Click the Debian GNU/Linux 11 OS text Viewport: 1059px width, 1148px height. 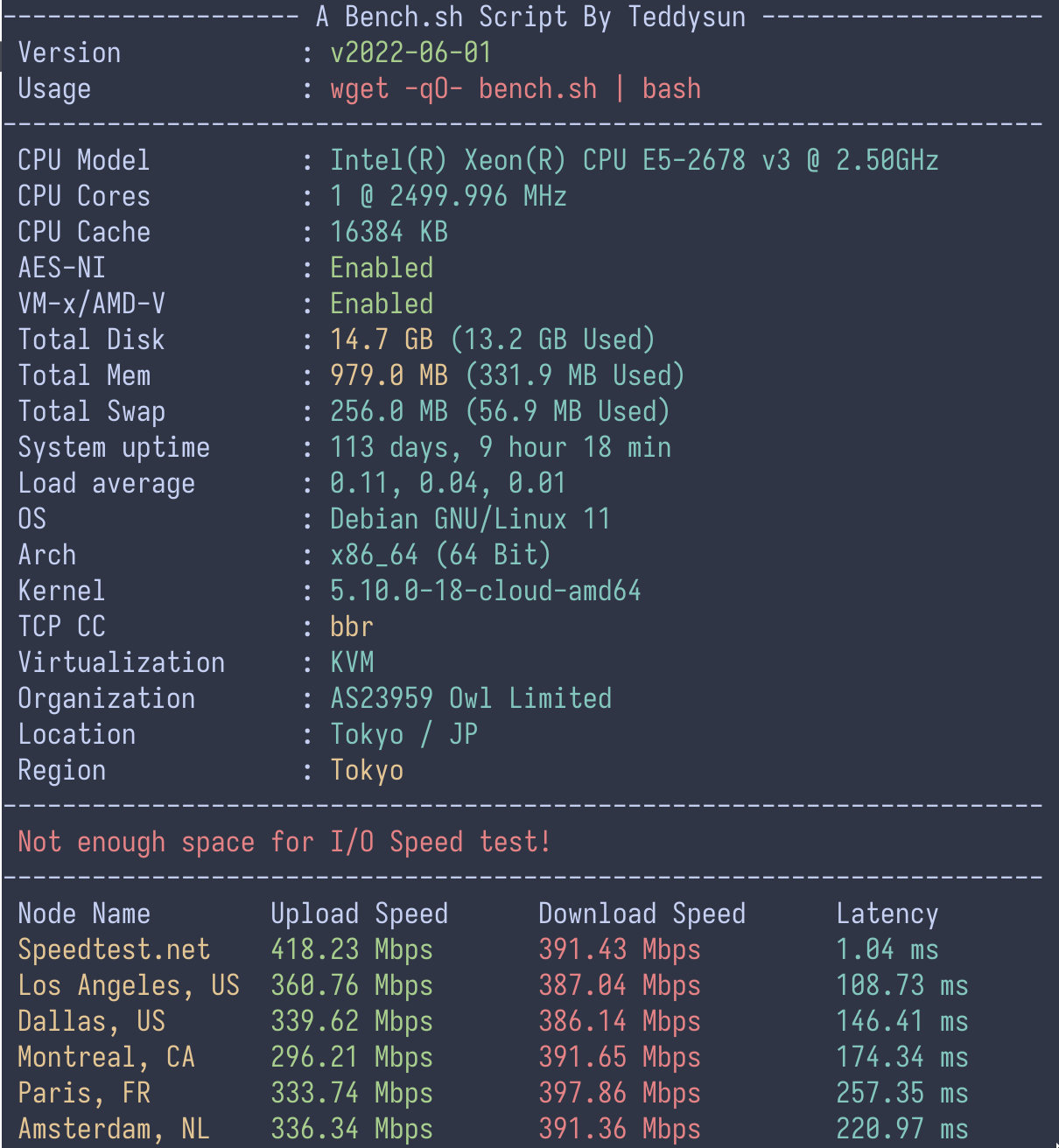[x=470, y=519]
